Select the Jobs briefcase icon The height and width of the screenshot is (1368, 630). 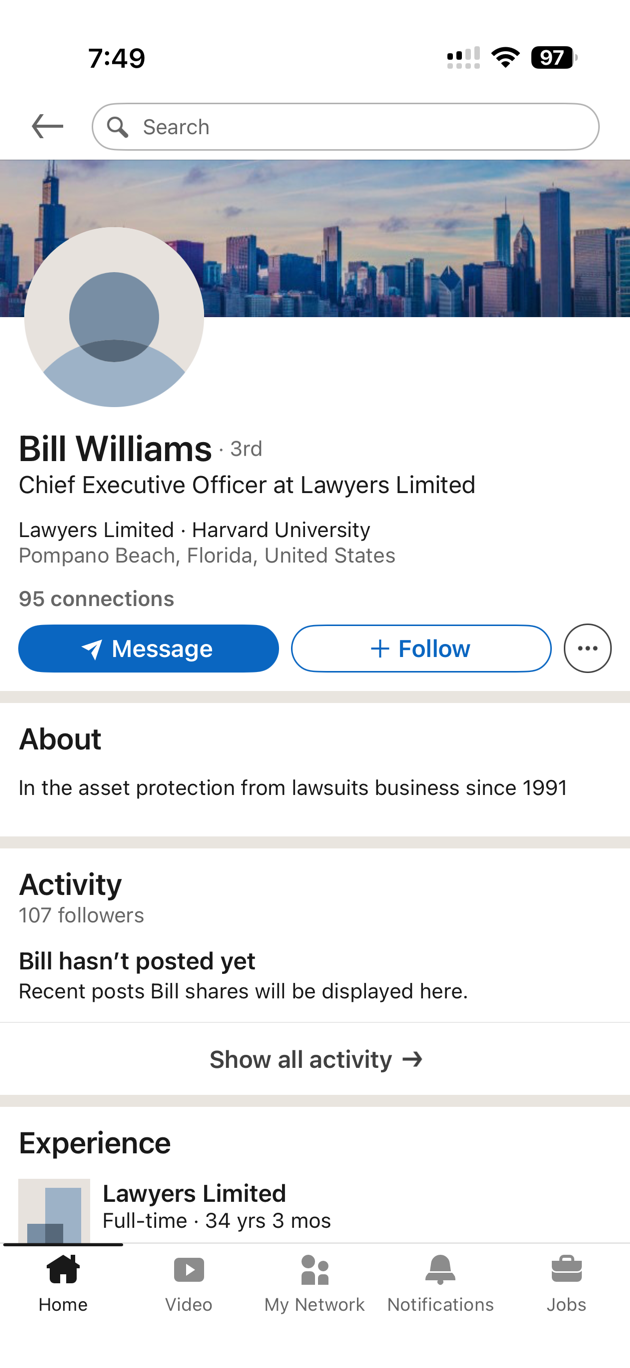[566, 1270]
